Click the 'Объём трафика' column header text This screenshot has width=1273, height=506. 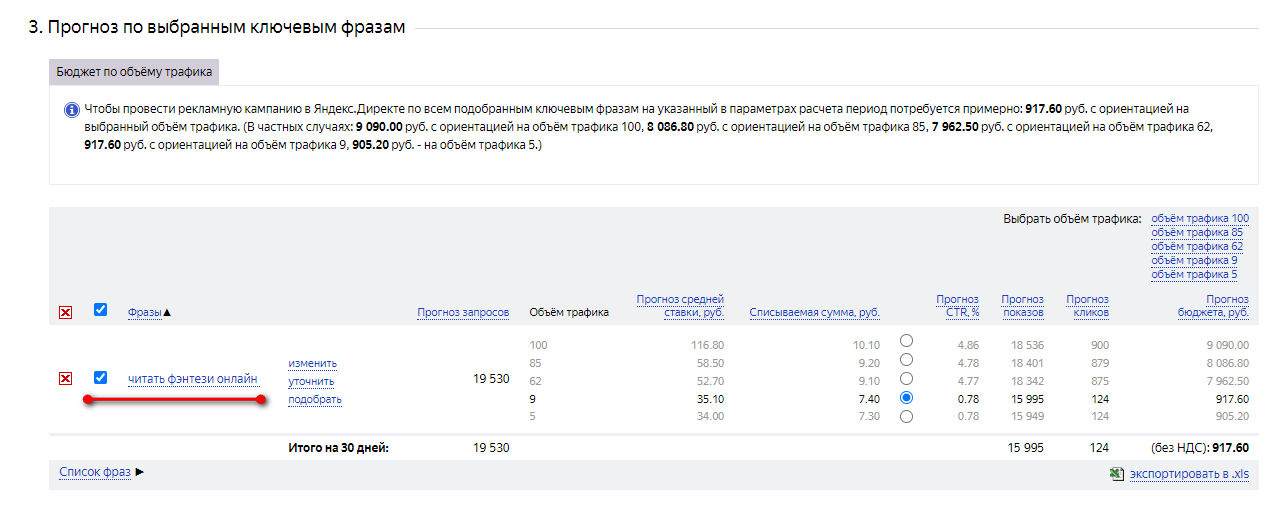pos(569,313)
